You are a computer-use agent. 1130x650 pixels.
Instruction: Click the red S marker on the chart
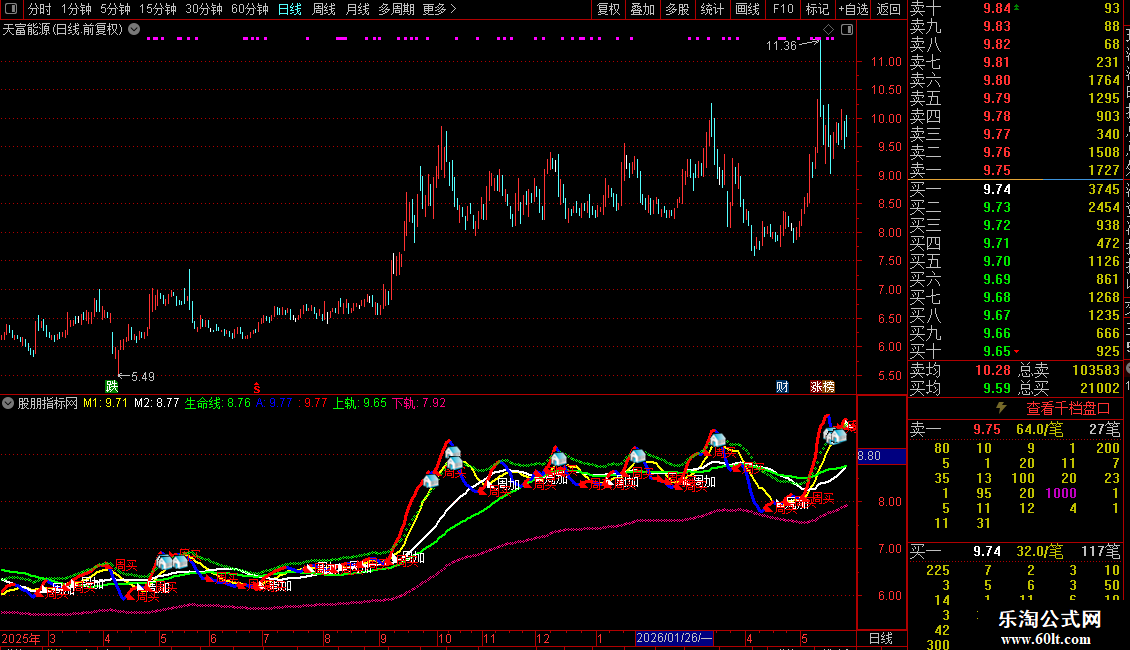pyautogui.click(x=257, y=387)
